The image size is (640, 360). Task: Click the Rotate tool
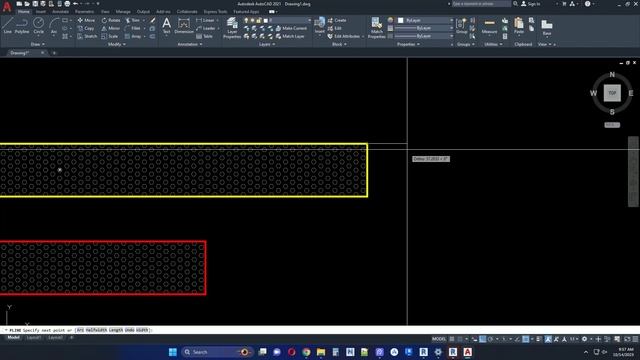click(x=111, y=20)
